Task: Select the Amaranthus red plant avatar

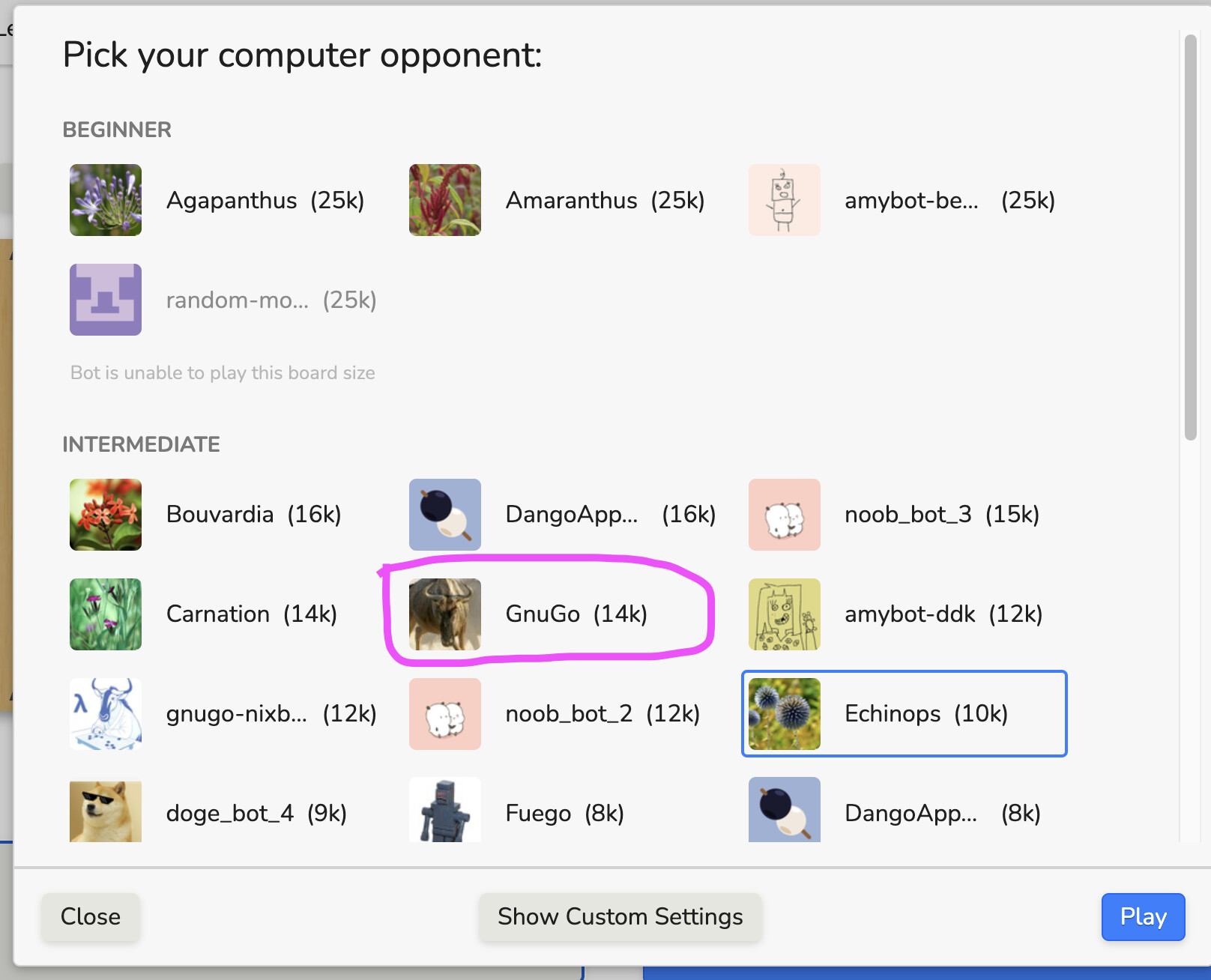Action: [x=445, y=200]
